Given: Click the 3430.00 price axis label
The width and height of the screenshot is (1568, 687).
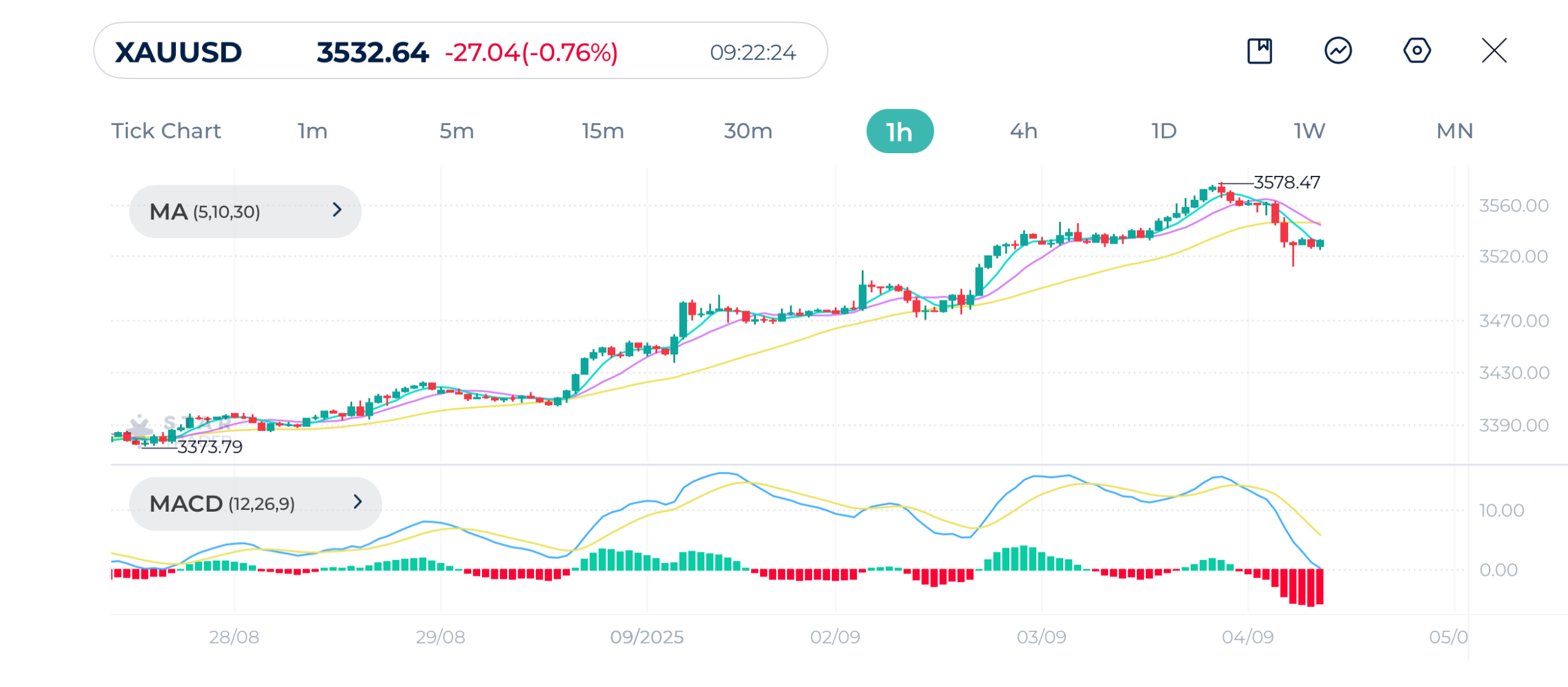Looking at the screenshot, I should (x=1513, y=373).
